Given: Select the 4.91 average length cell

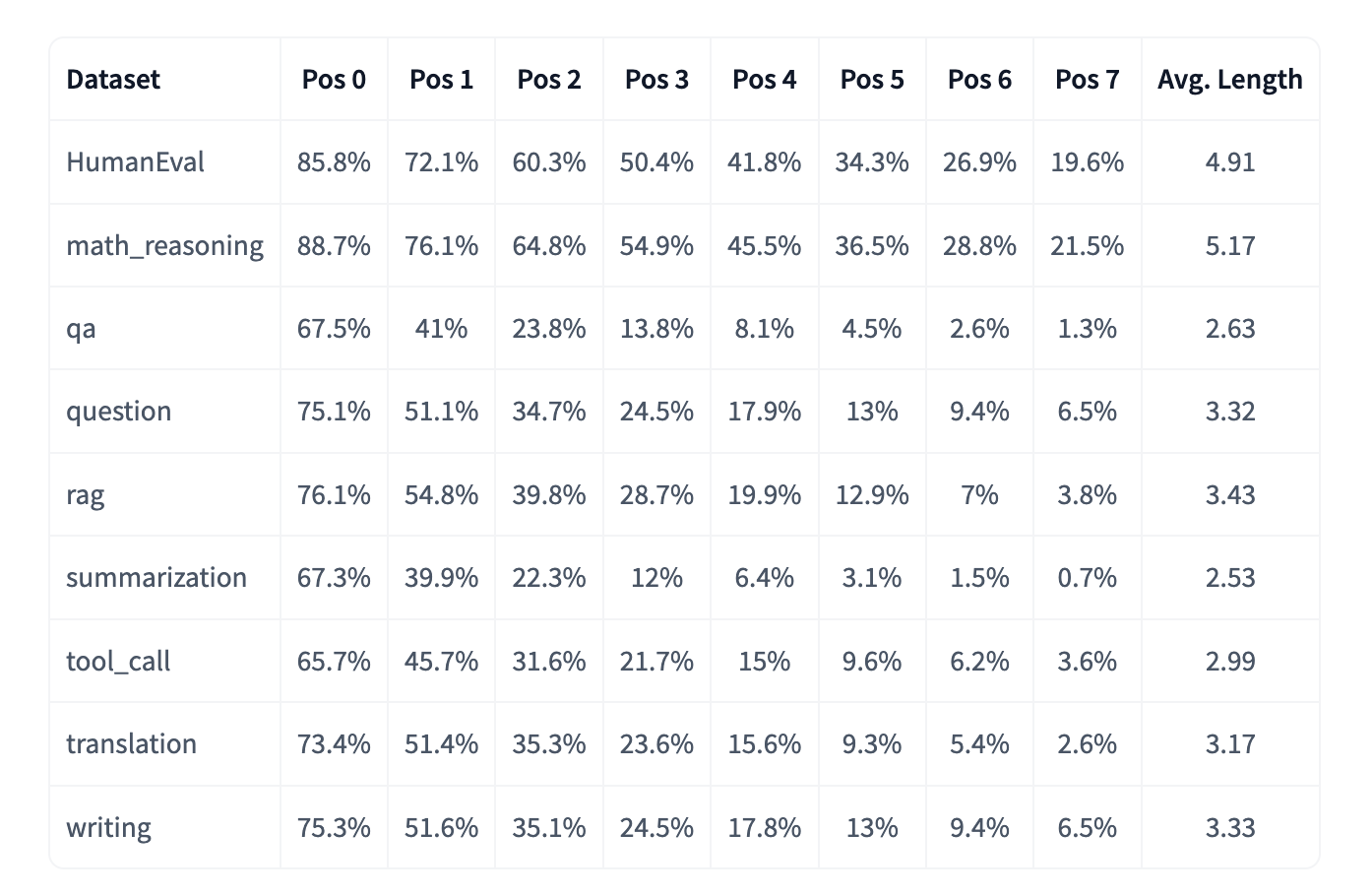Looking at the screenshot, I should click(x=1229, y=162).
